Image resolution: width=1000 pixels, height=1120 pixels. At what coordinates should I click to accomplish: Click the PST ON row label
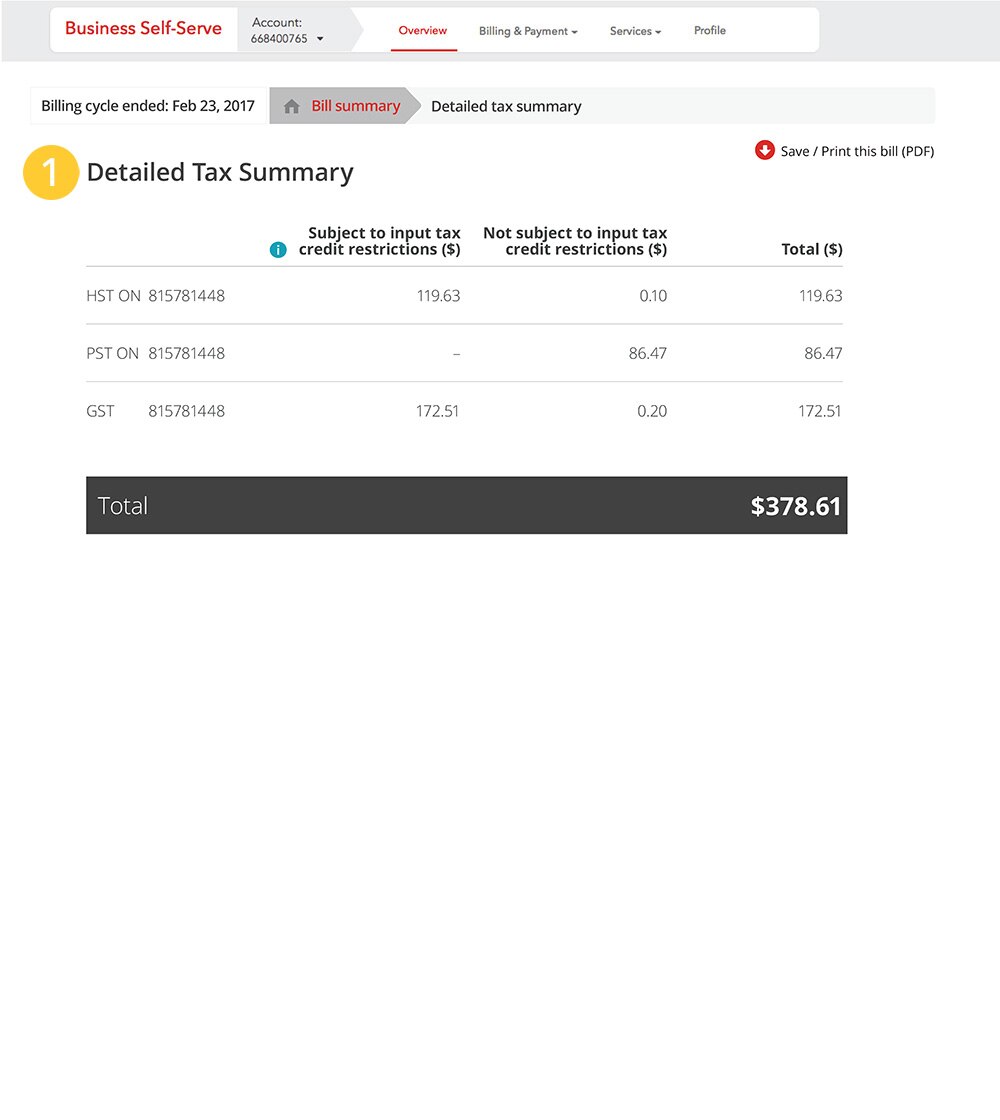[112, 353]
